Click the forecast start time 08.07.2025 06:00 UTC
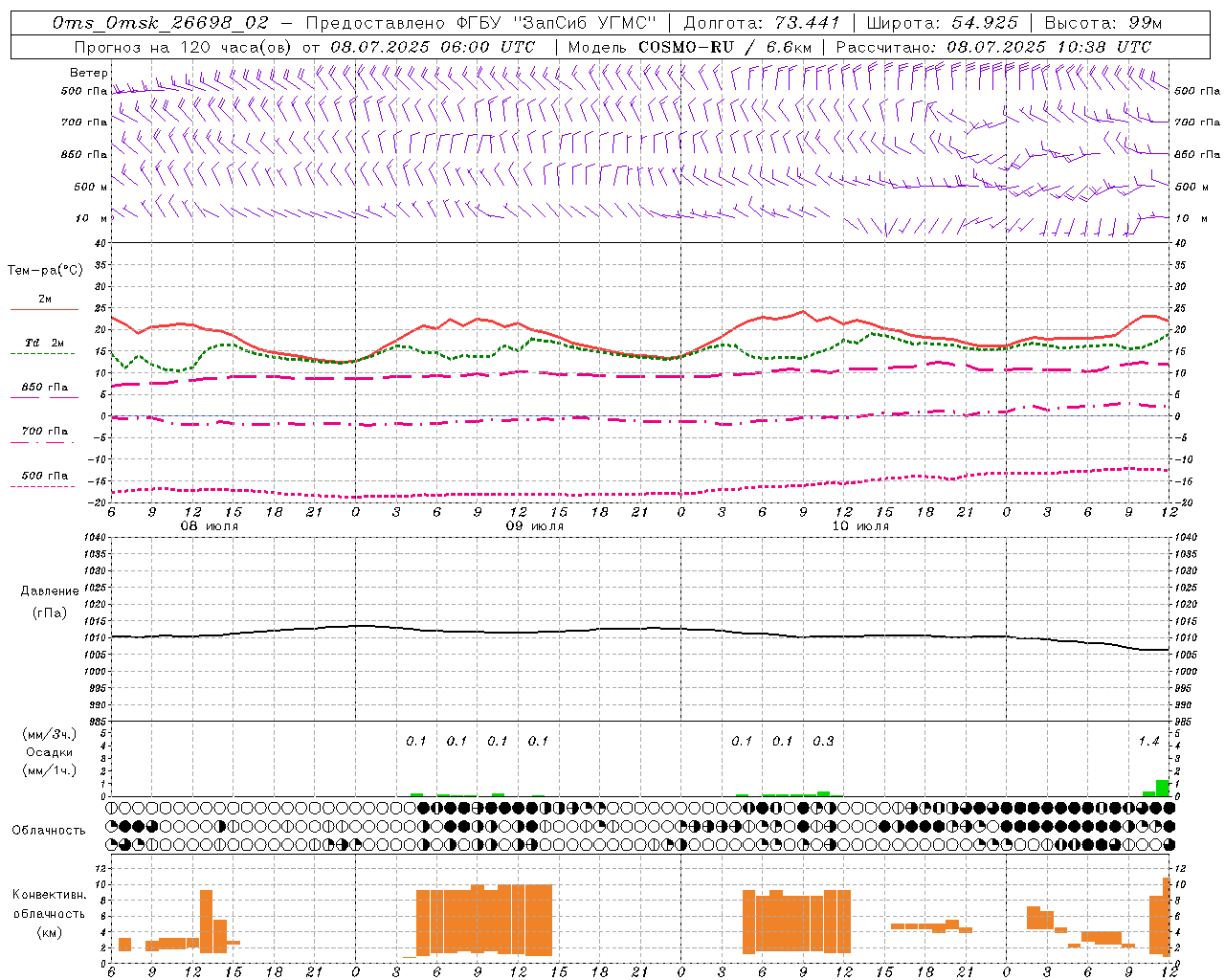 pos(433,47)
